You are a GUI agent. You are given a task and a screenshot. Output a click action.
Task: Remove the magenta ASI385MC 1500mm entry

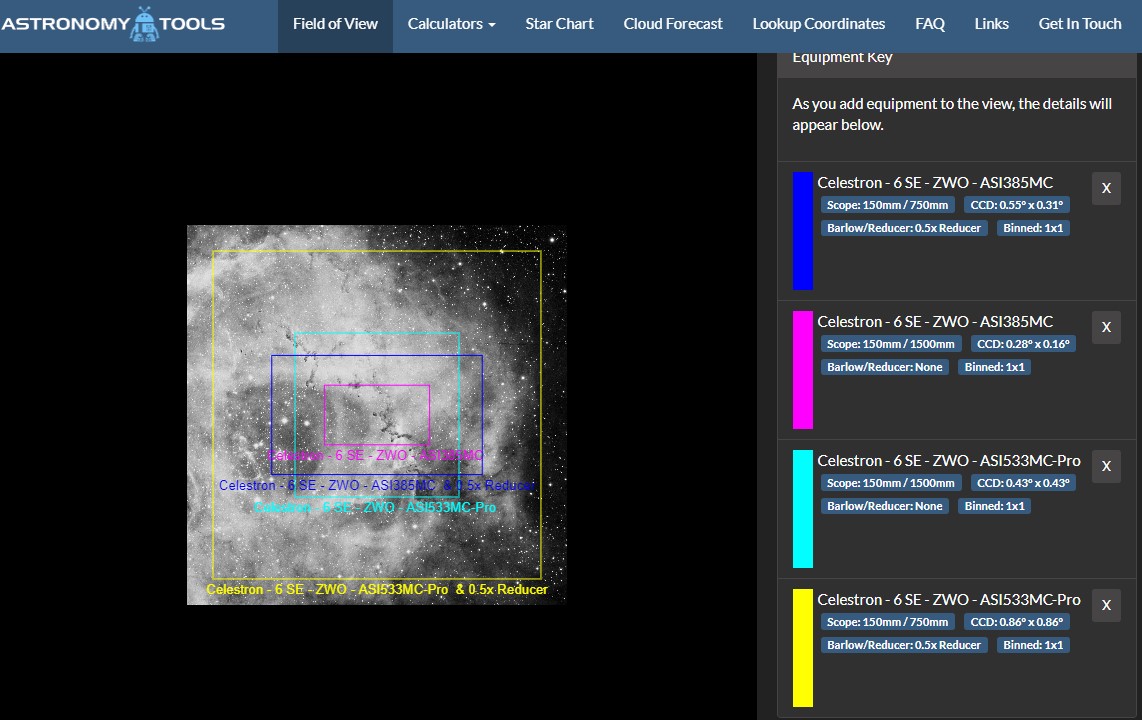[1106, 328]
